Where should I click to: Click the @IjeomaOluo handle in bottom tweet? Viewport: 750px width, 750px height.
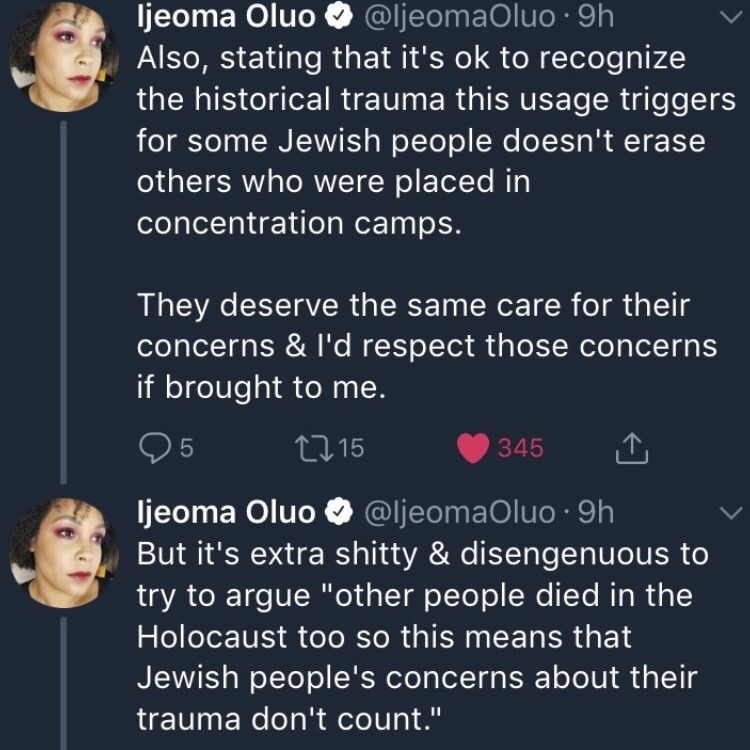pos(458,513)
